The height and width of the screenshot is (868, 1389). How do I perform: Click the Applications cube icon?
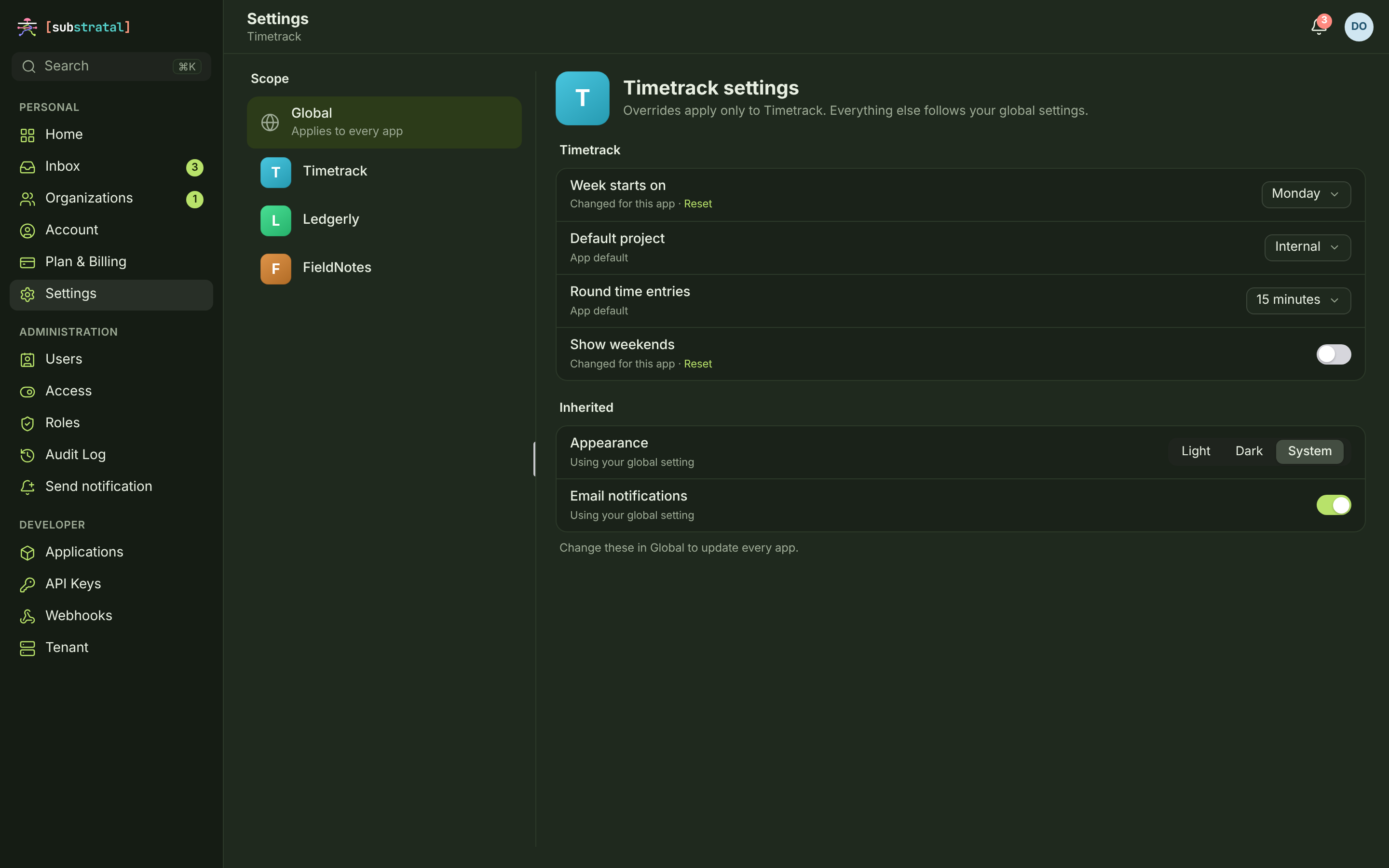coord(27,553)
